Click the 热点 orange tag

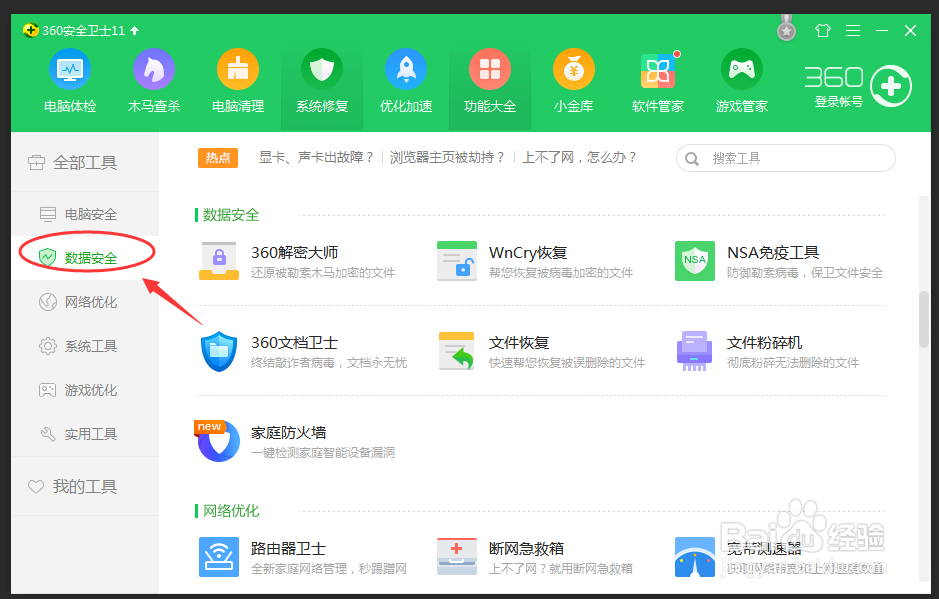tap(218, 158)
